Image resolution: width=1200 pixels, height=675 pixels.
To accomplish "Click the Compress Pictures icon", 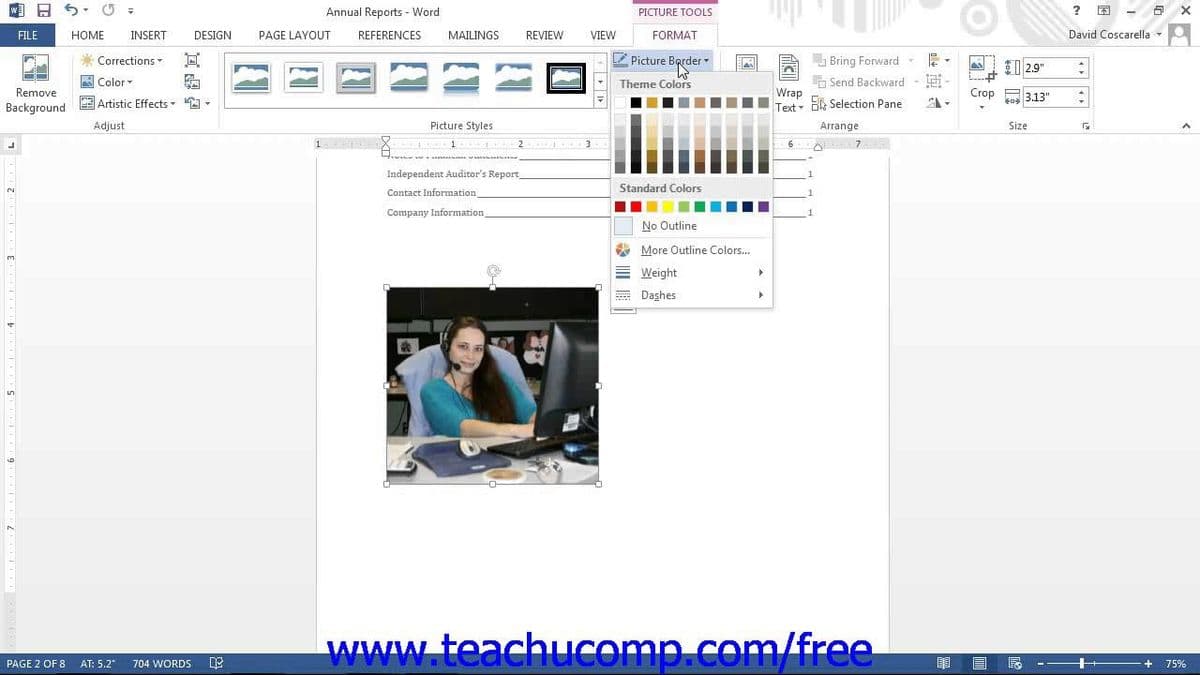I will 192,60.
